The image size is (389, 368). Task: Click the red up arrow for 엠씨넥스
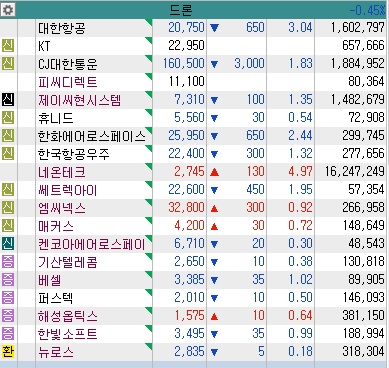click(214, 209)
